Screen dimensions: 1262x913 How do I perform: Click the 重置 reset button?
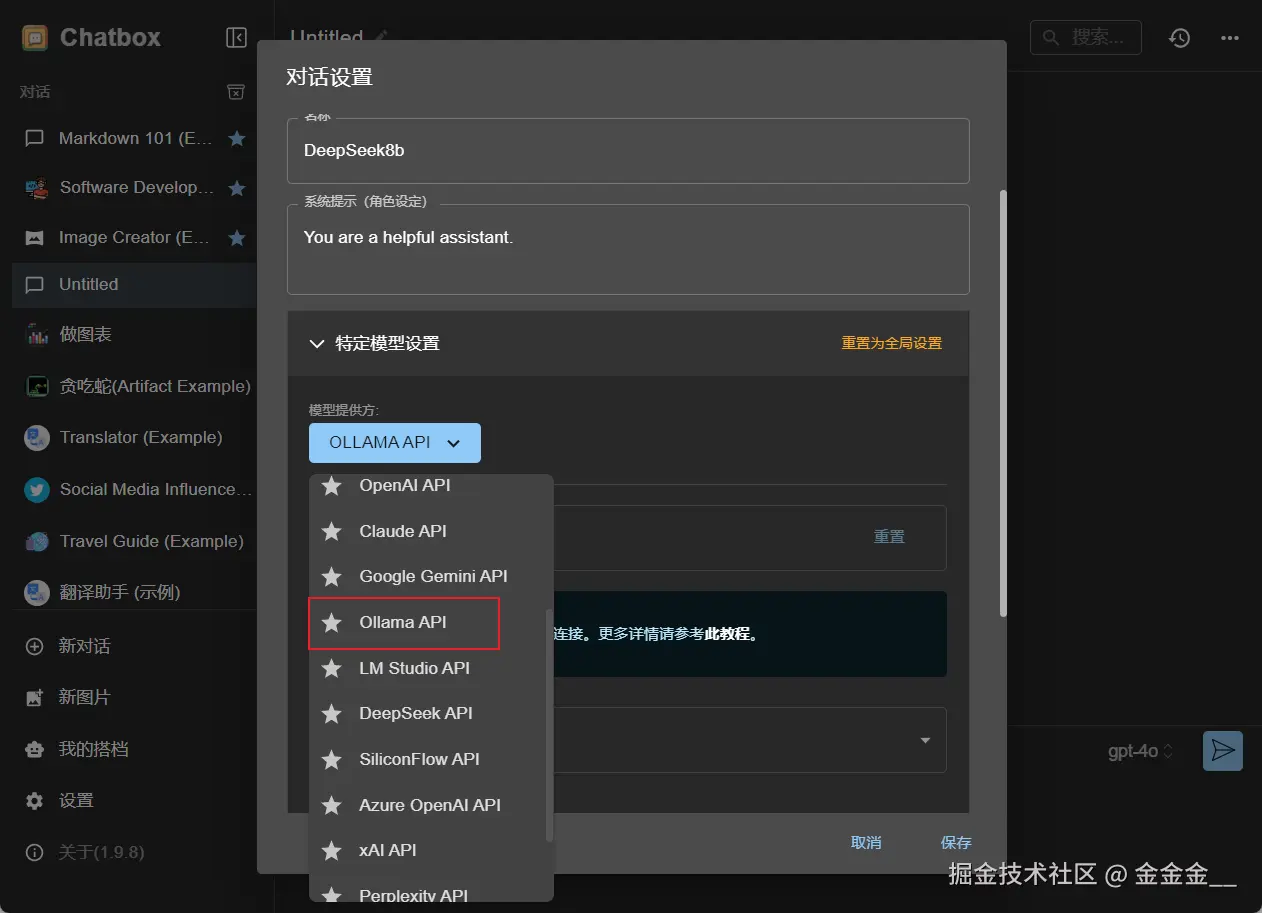(x=889, y=537)
